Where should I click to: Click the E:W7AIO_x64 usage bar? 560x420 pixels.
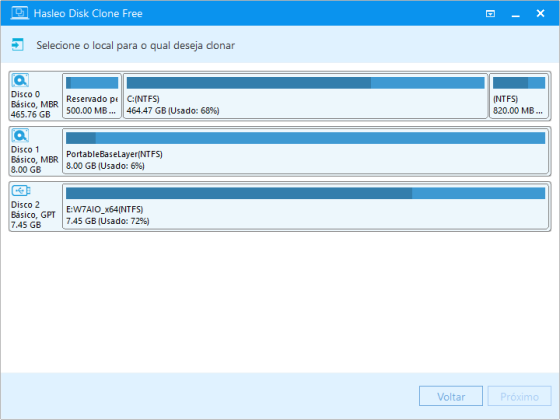point(305,193)
